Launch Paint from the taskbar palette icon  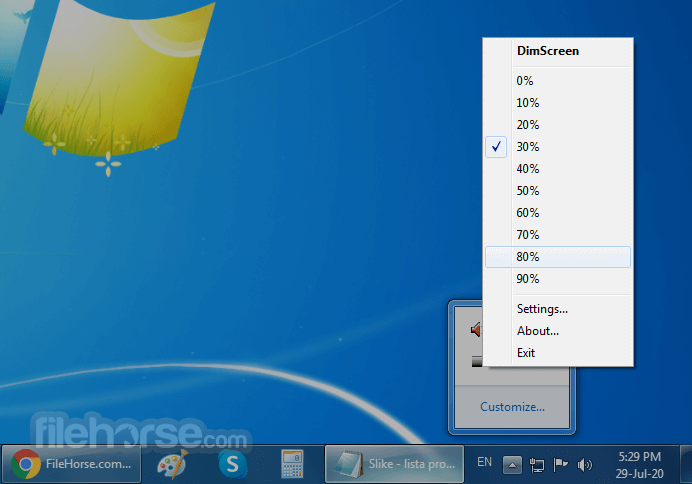pyautogui.click(x=173, y=464)
